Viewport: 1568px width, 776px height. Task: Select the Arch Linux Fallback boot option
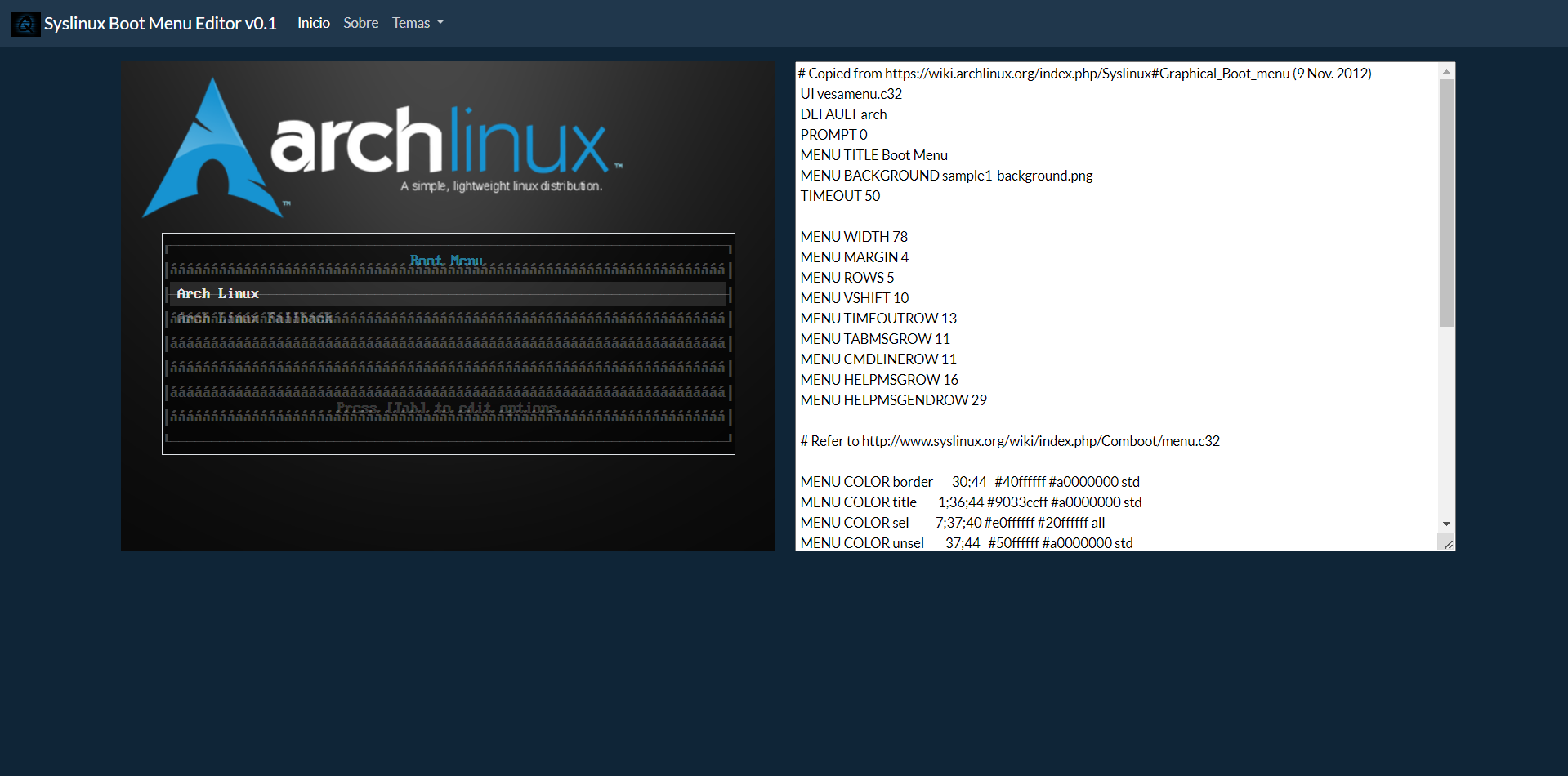pos(253,317)
